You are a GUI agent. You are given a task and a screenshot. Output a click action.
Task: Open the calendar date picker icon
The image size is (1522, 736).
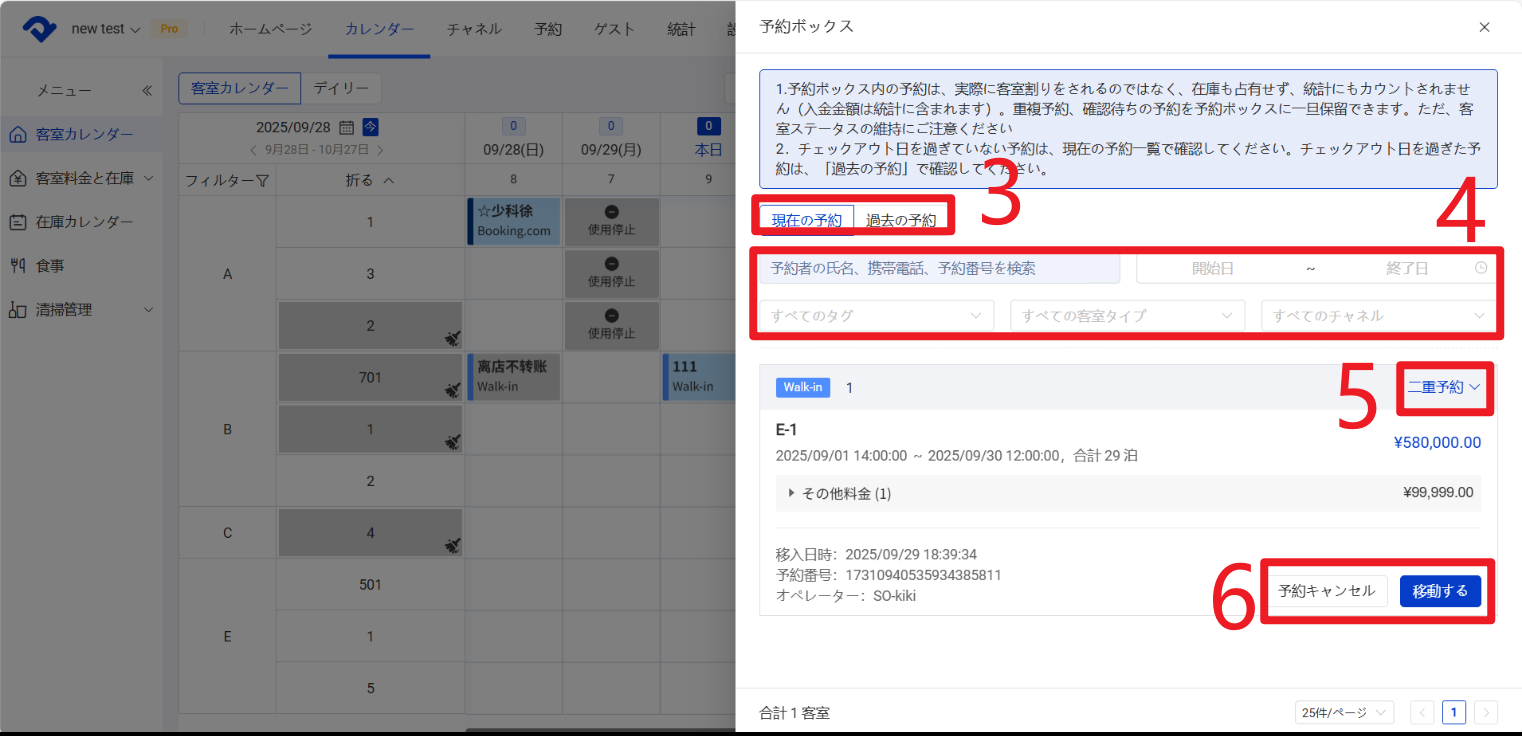point(346,127)
